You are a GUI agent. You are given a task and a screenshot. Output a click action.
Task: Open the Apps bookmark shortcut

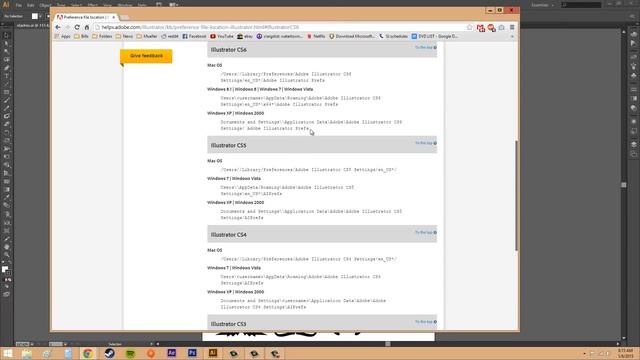pos(62,36)
